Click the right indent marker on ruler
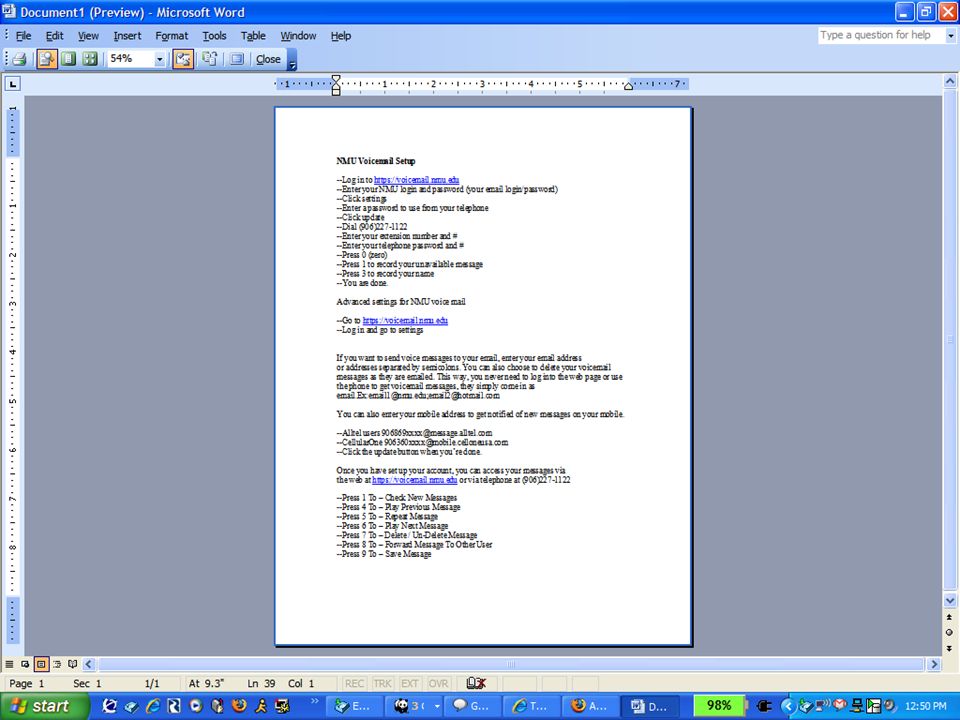The image size is (960, 720). click(628, 86)
